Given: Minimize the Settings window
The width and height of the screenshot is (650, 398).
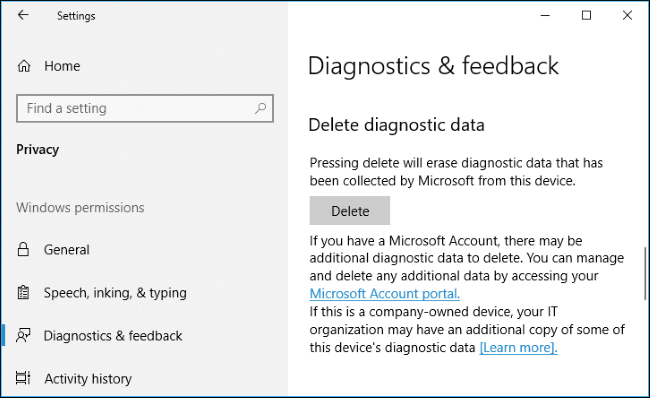Looking at the screenshot, I should tap(545, 15).
